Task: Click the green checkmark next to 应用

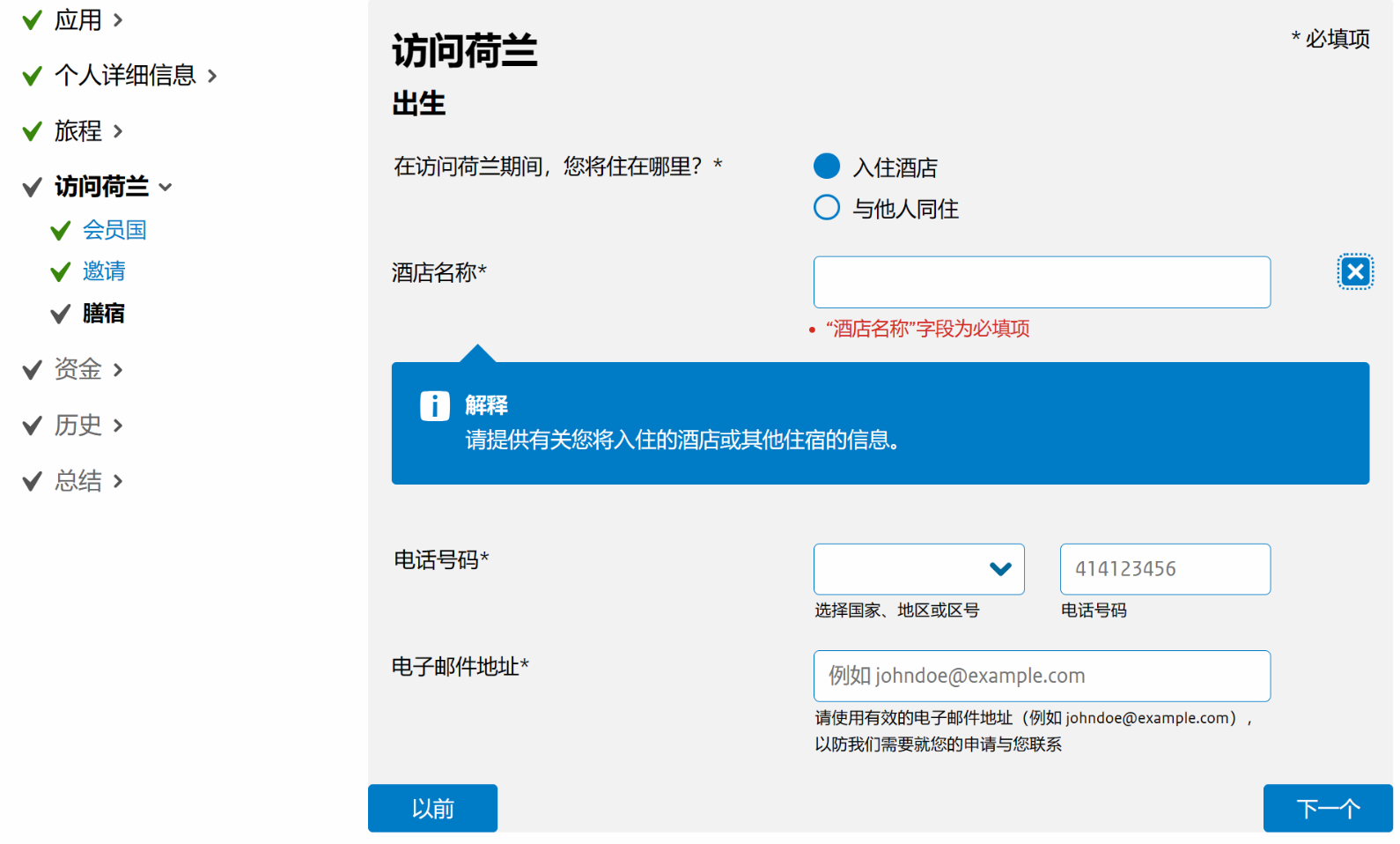Action: point(33,19)
